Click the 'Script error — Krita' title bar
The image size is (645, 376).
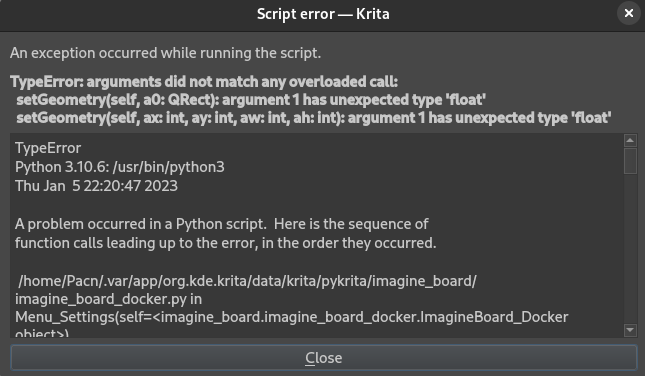pyautogui.click(x=323, y=14)
